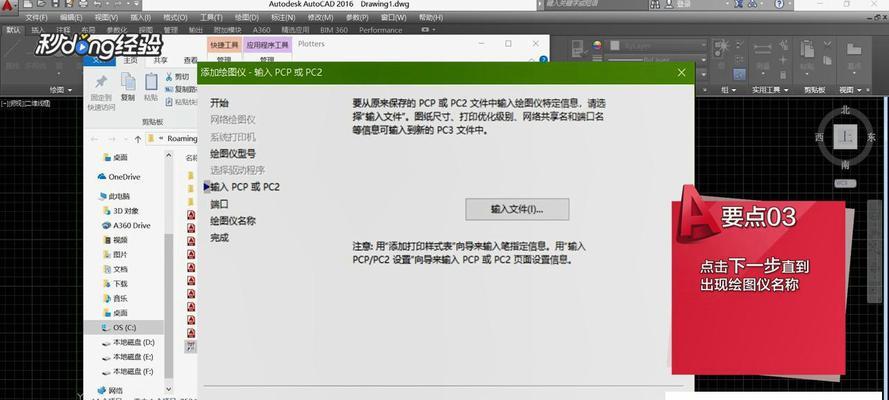Open the 工具(T) menu in AutoCAD
Viewport: 889px width, 400px height.
click(x=211, y=18)
